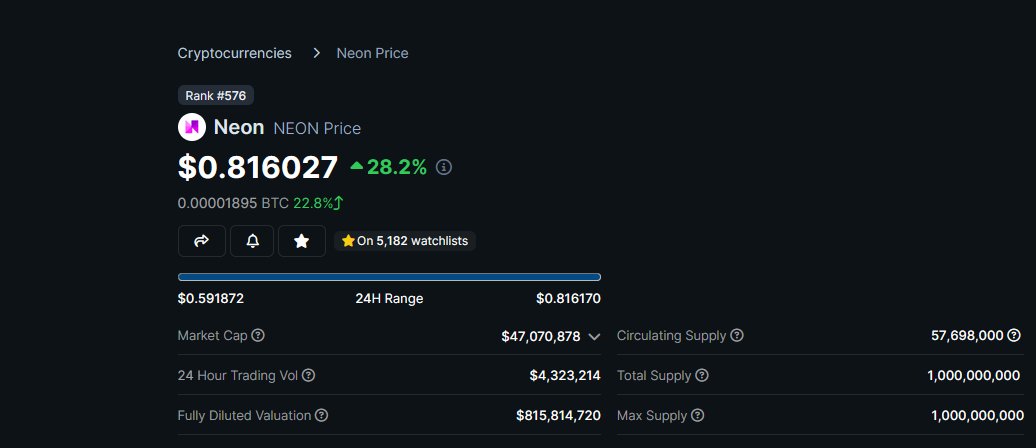Click the market cap value $47,070,878
This screenshot has height=448, width=1036.
[x=540, y=336]
